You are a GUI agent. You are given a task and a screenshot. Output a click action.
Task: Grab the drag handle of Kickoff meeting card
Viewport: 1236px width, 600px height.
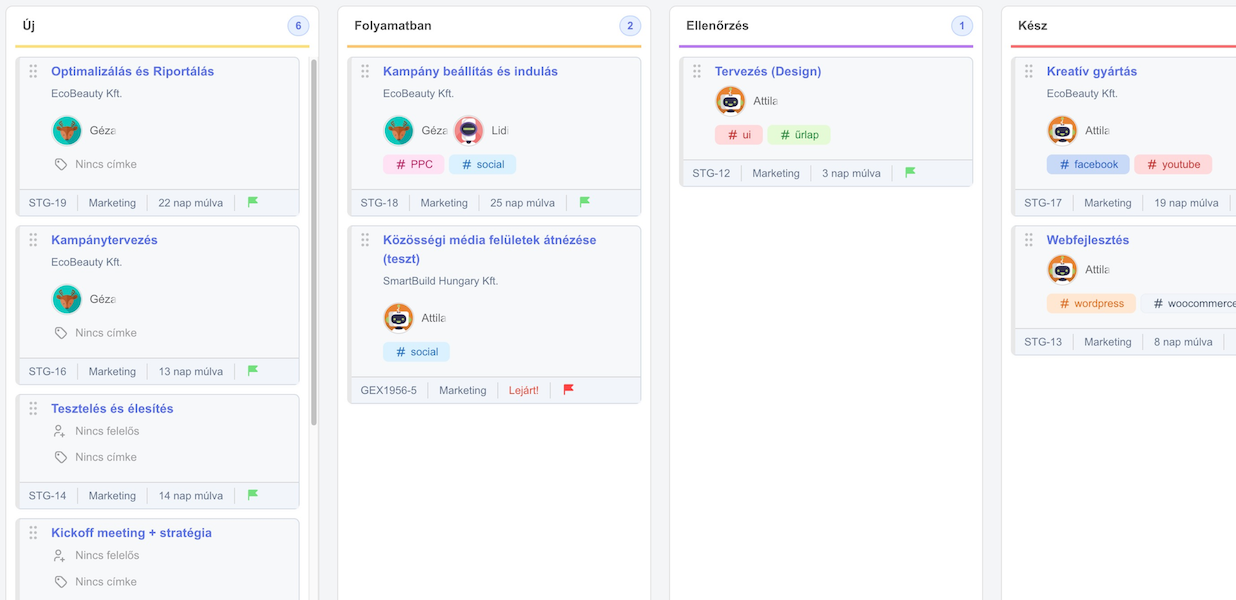pyautogui.click(x=33, y=533)
